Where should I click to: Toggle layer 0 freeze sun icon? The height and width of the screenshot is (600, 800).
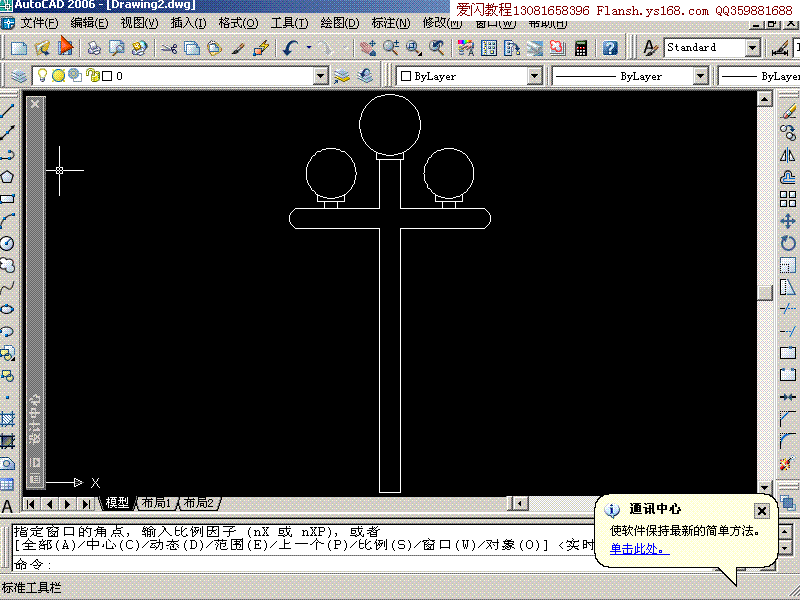59,76
